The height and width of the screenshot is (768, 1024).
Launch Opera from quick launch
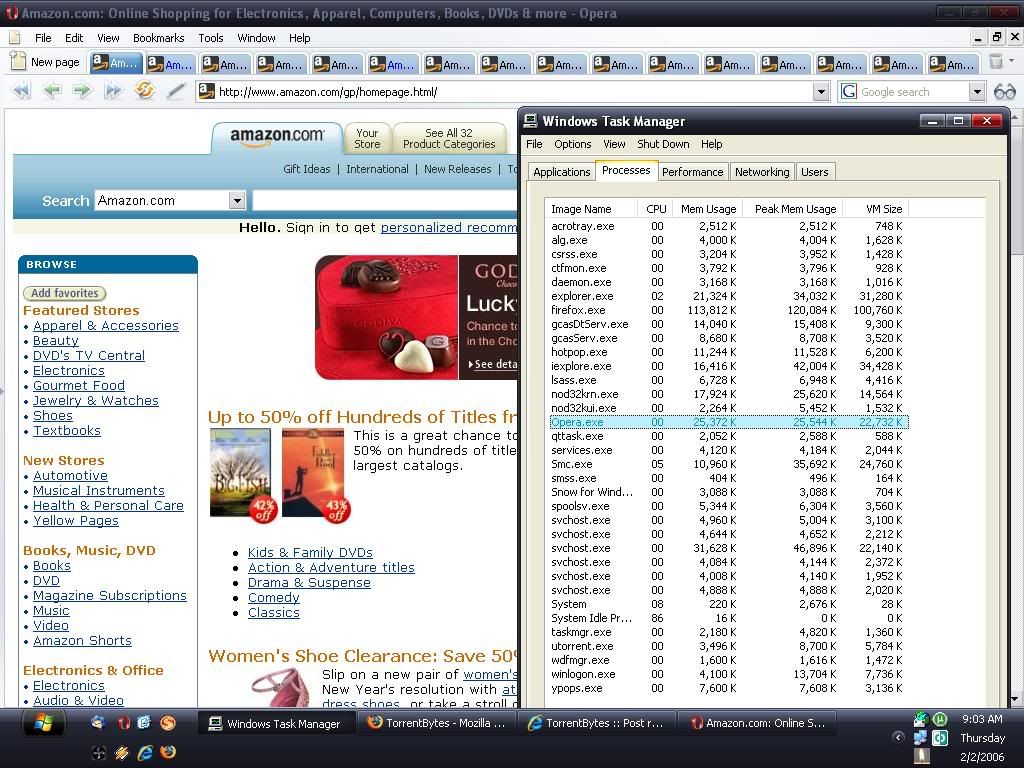point(124,722)
